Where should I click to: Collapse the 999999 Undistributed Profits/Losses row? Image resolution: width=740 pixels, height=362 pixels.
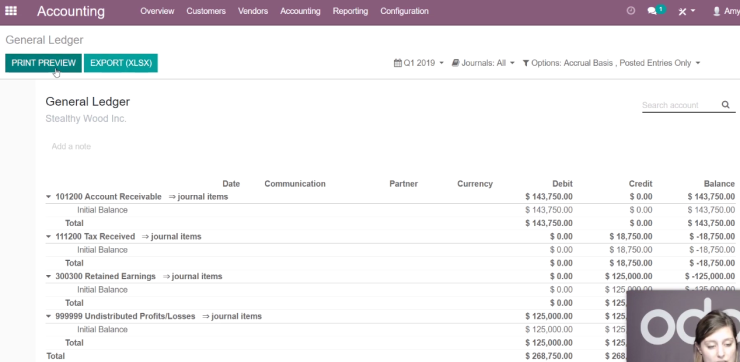tap(48, 316)
